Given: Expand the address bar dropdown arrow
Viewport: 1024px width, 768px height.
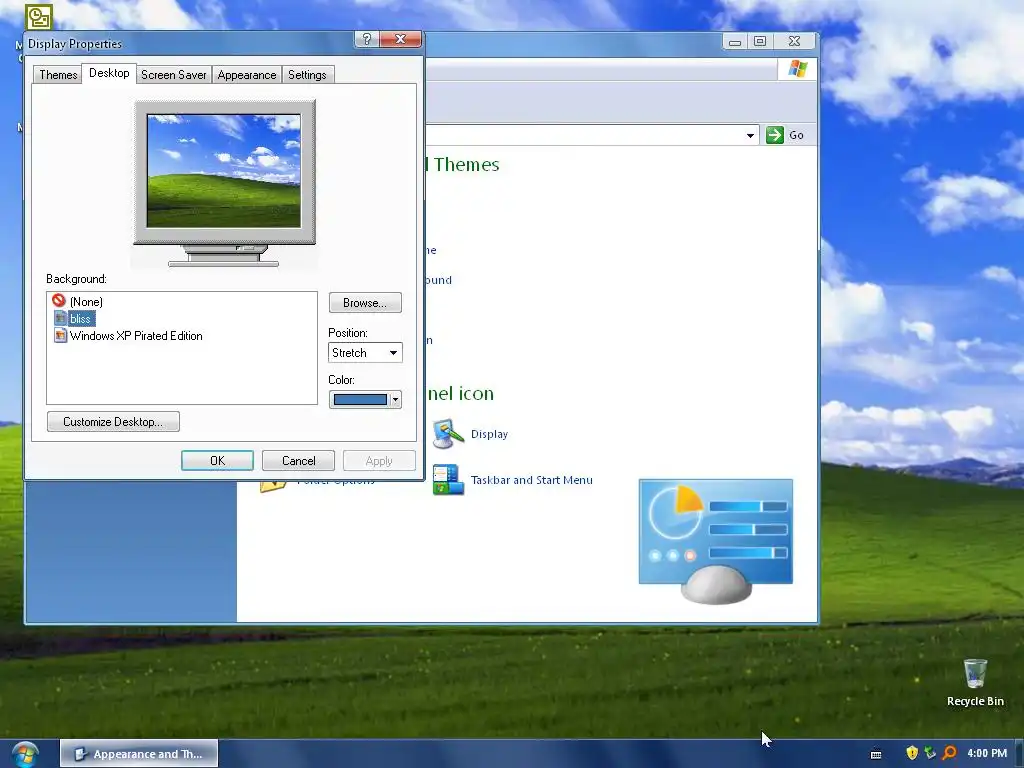Looking at the screenshot, I should click(x=750, y=136).
